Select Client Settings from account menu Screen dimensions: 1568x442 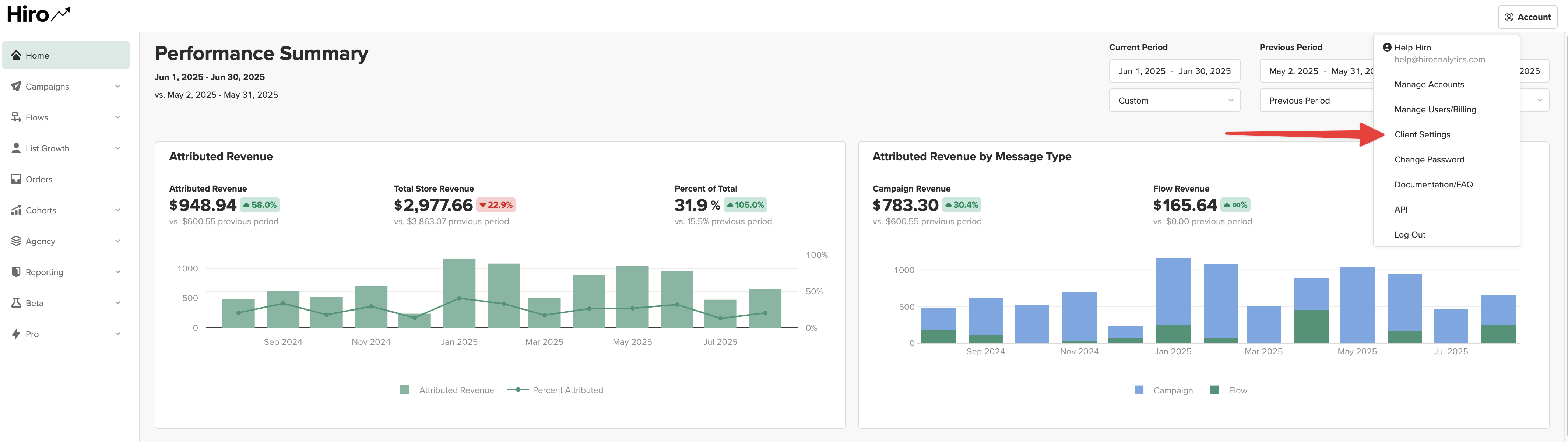[x=1422, y=134]
